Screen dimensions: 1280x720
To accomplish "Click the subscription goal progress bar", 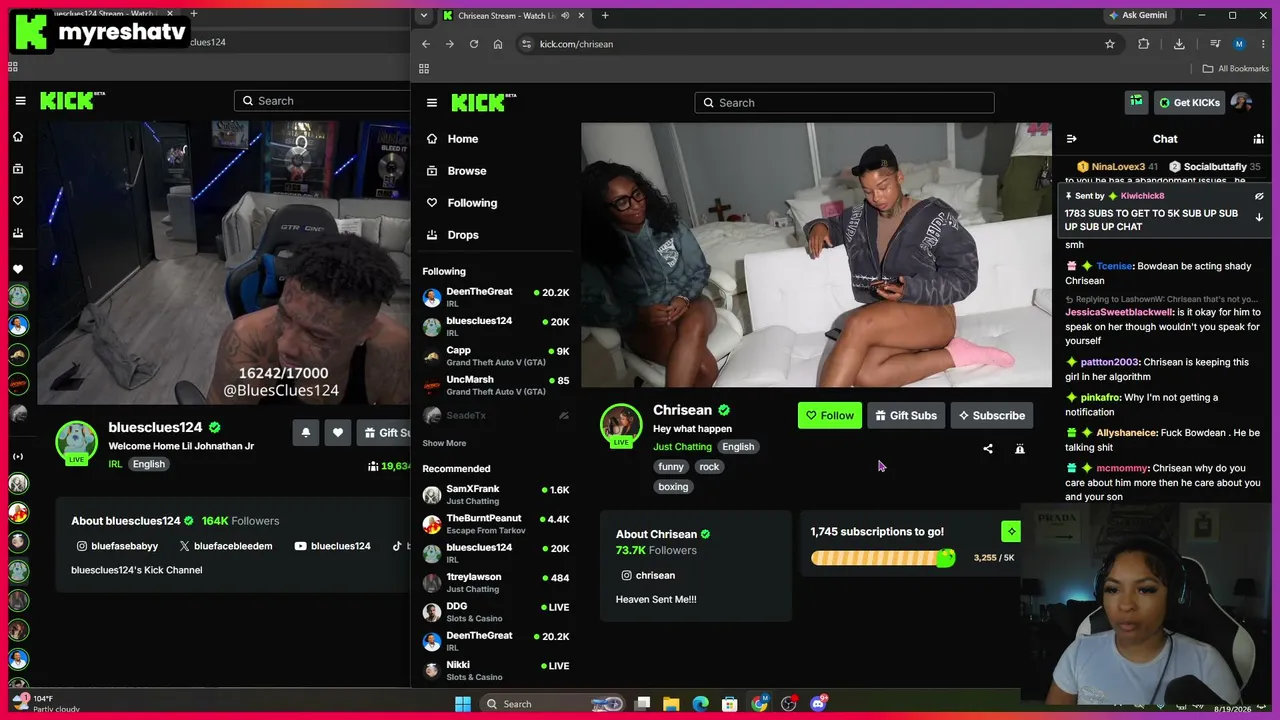I will click(x=883, y=558).
